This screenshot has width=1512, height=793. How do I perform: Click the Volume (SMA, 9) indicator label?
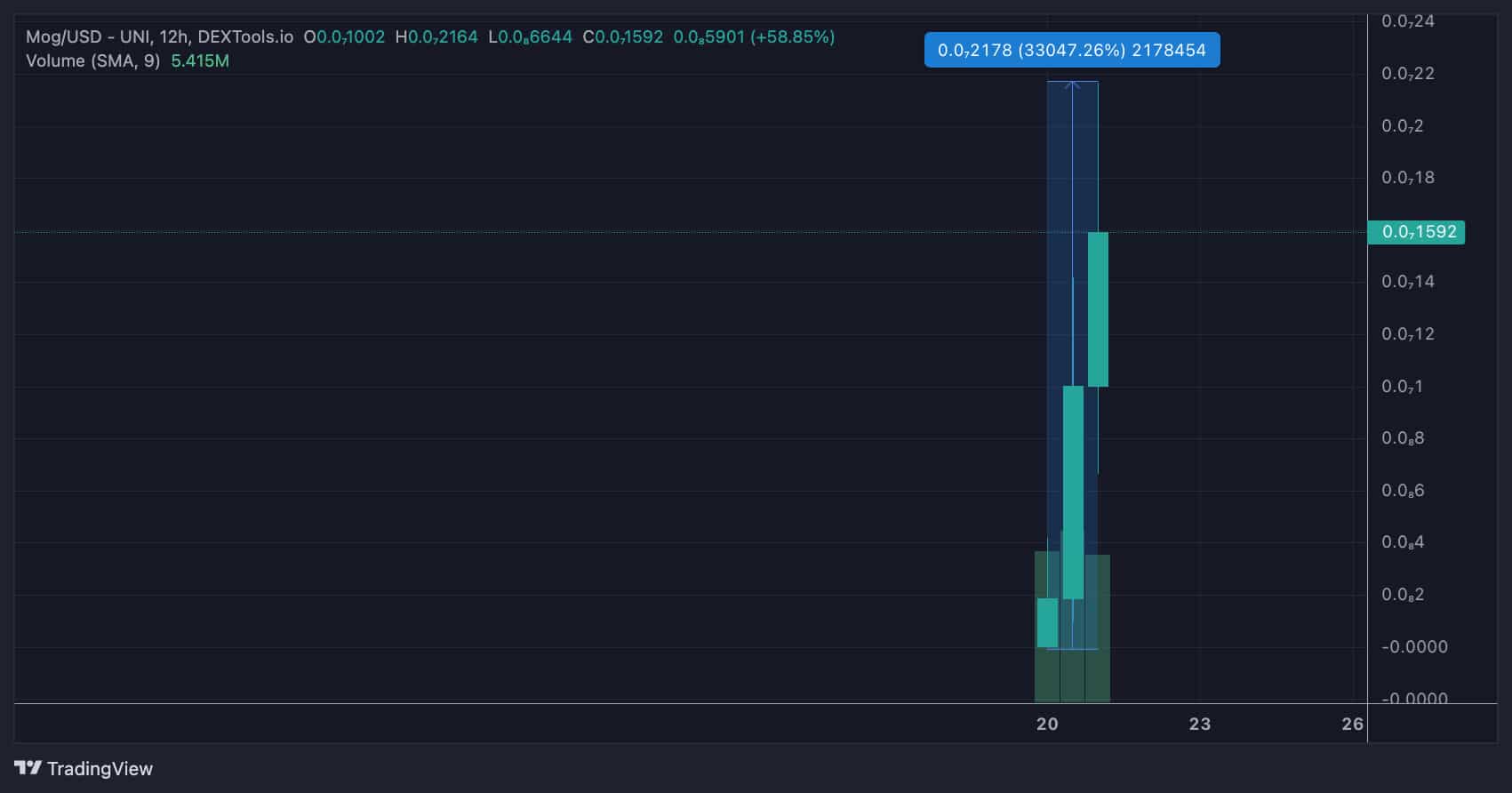92,61
